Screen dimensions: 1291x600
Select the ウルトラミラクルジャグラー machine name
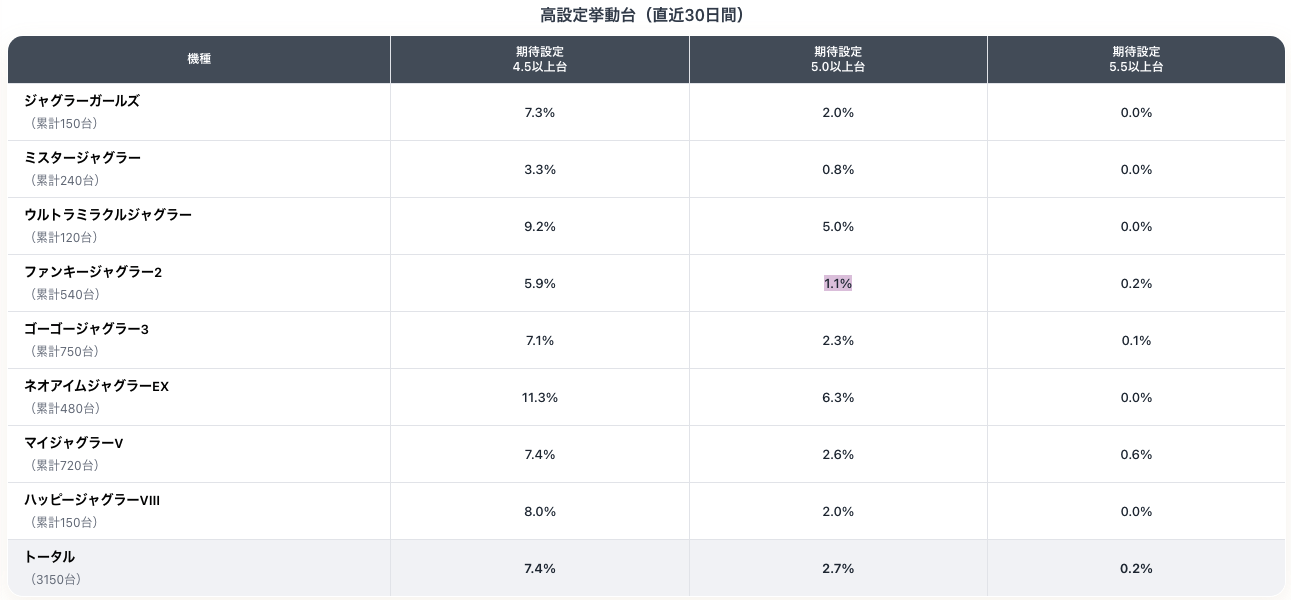(x=108, y=215)
